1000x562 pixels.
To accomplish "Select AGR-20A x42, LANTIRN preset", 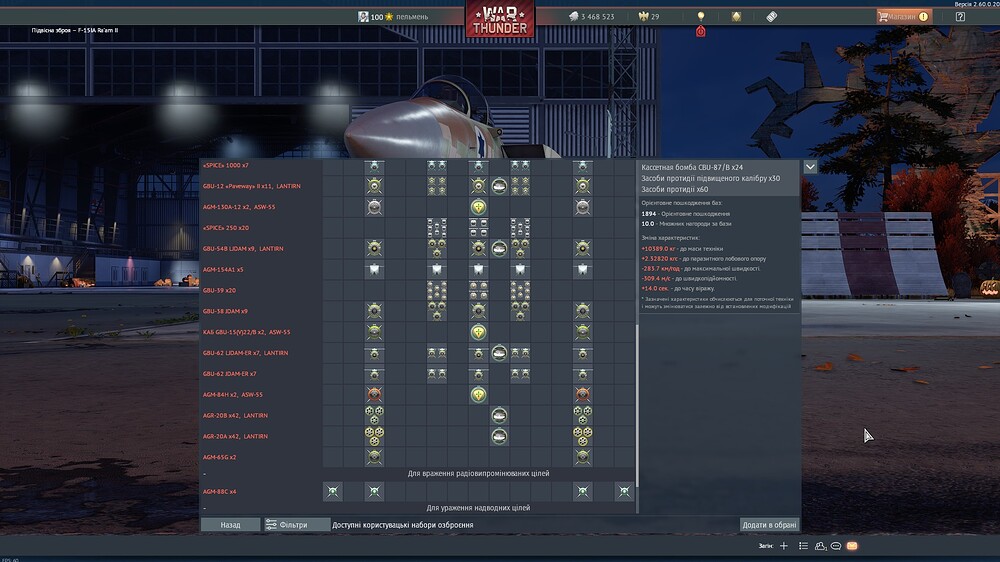I will coord(235,436).
